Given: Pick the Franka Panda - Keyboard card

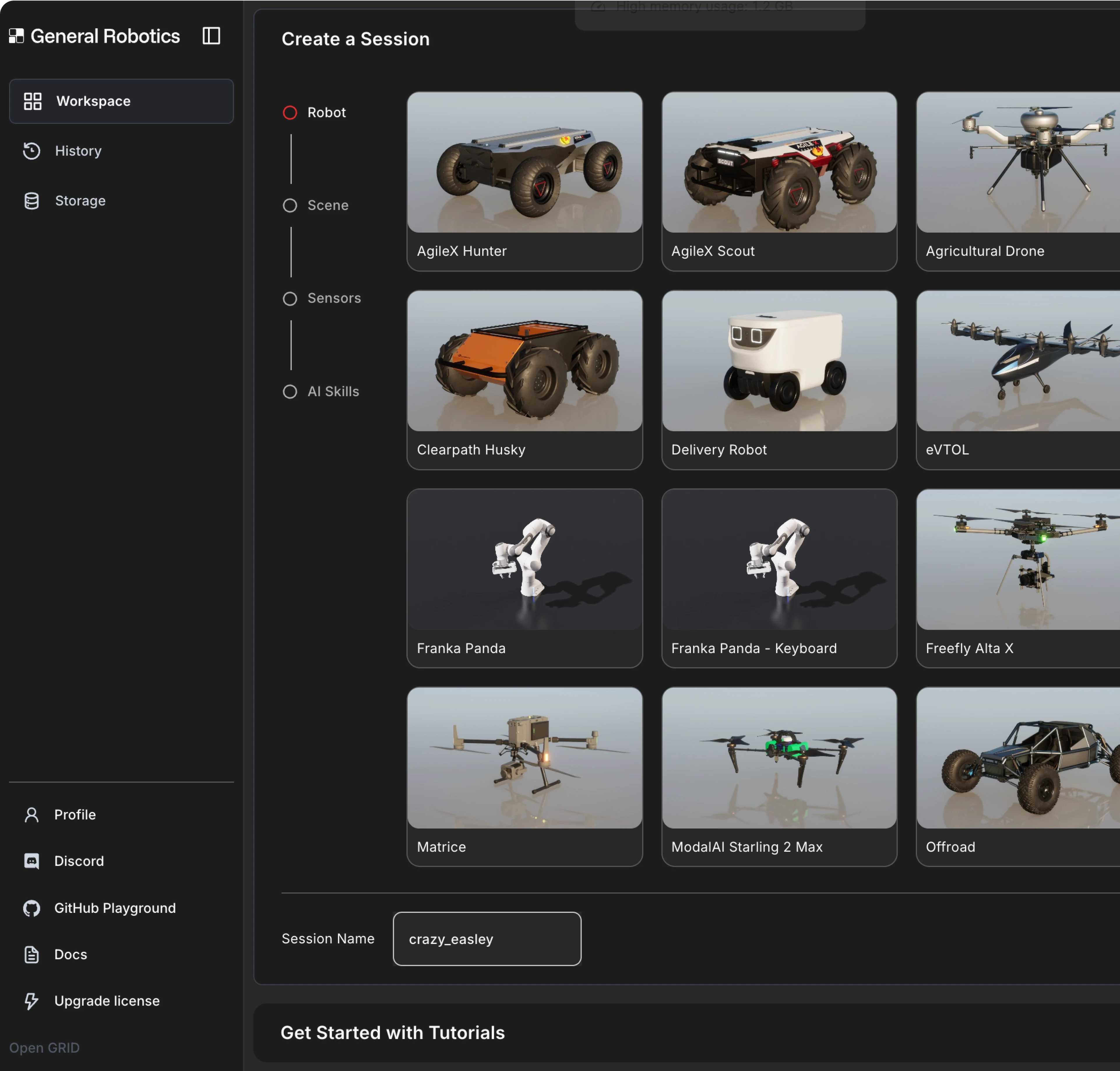Looking at the screenshot, I should tap(779, 578).
